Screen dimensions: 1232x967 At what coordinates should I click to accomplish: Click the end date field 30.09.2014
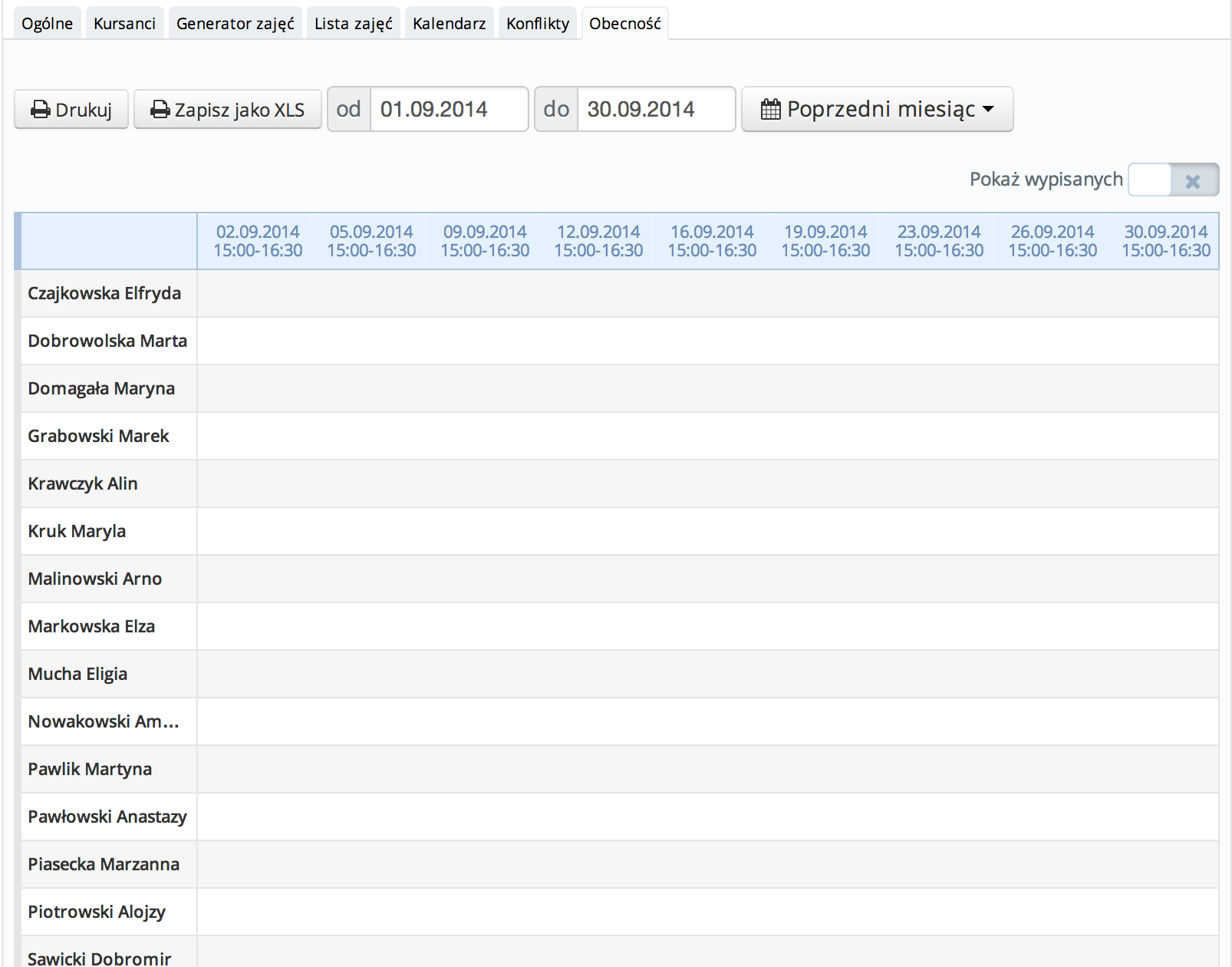[656, 110]
